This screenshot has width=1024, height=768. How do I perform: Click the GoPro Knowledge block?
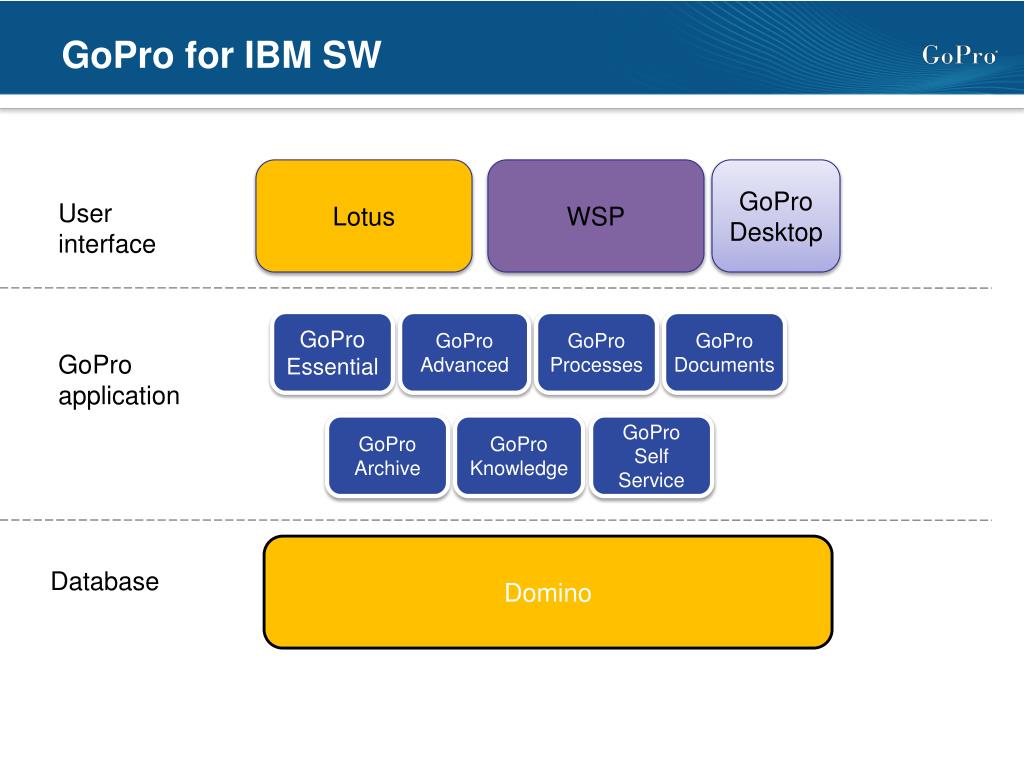click(x=519, y=456)
